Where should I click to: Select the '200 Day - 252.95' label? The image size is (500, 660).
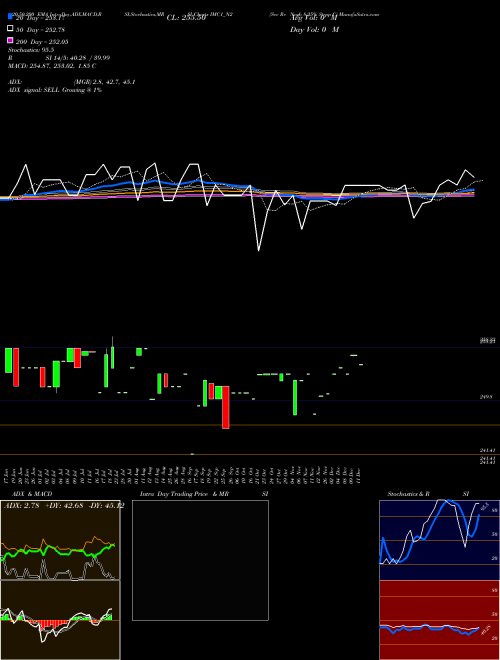coord(42,42)
